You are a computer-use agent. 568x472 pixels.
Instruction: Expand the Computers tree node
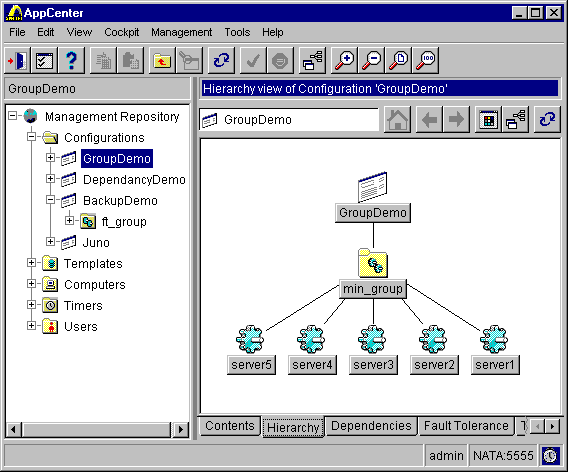(x=32, y=284)
